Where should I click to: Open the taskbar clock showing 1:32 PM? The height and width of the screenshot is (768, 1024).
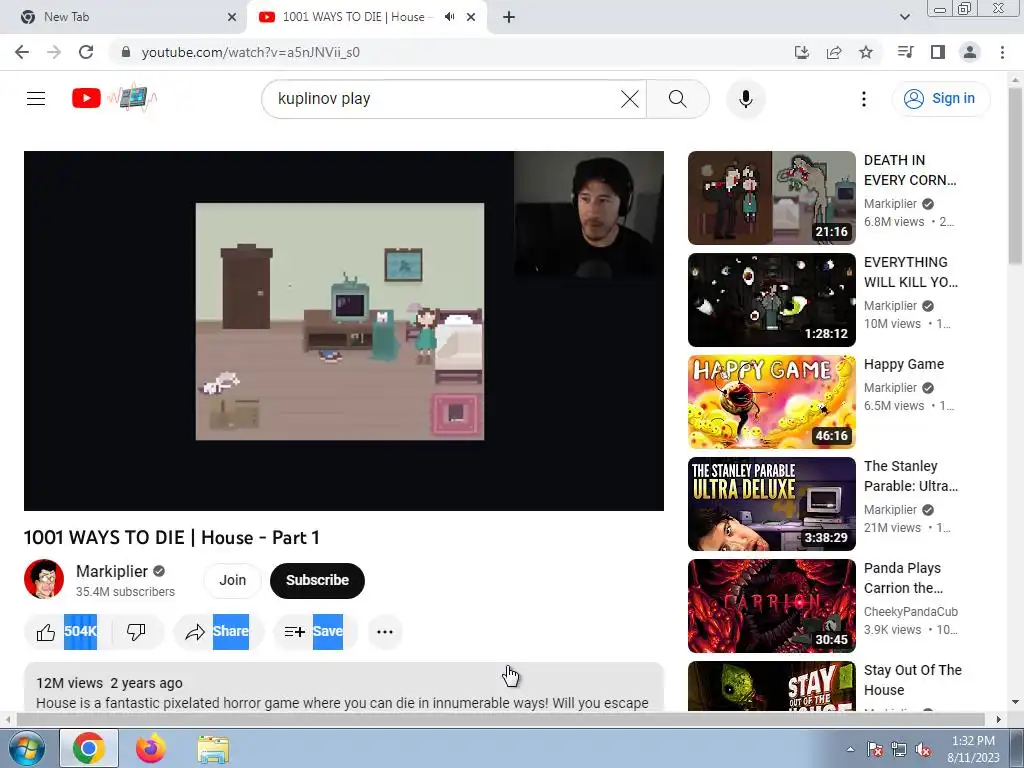click(973, 749)
